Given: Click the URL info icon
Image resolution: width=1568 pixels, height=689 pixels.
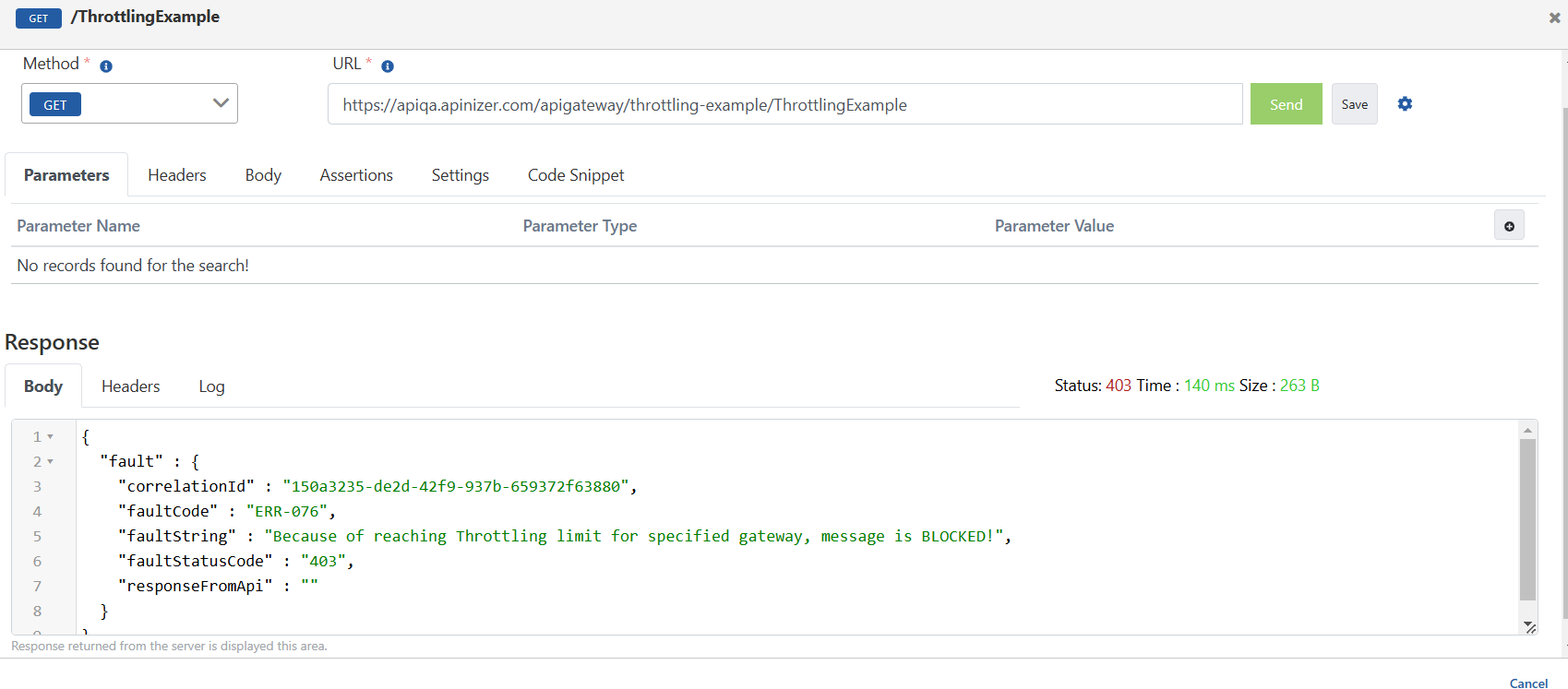Looking at the screenshot, I should [388, 66].
